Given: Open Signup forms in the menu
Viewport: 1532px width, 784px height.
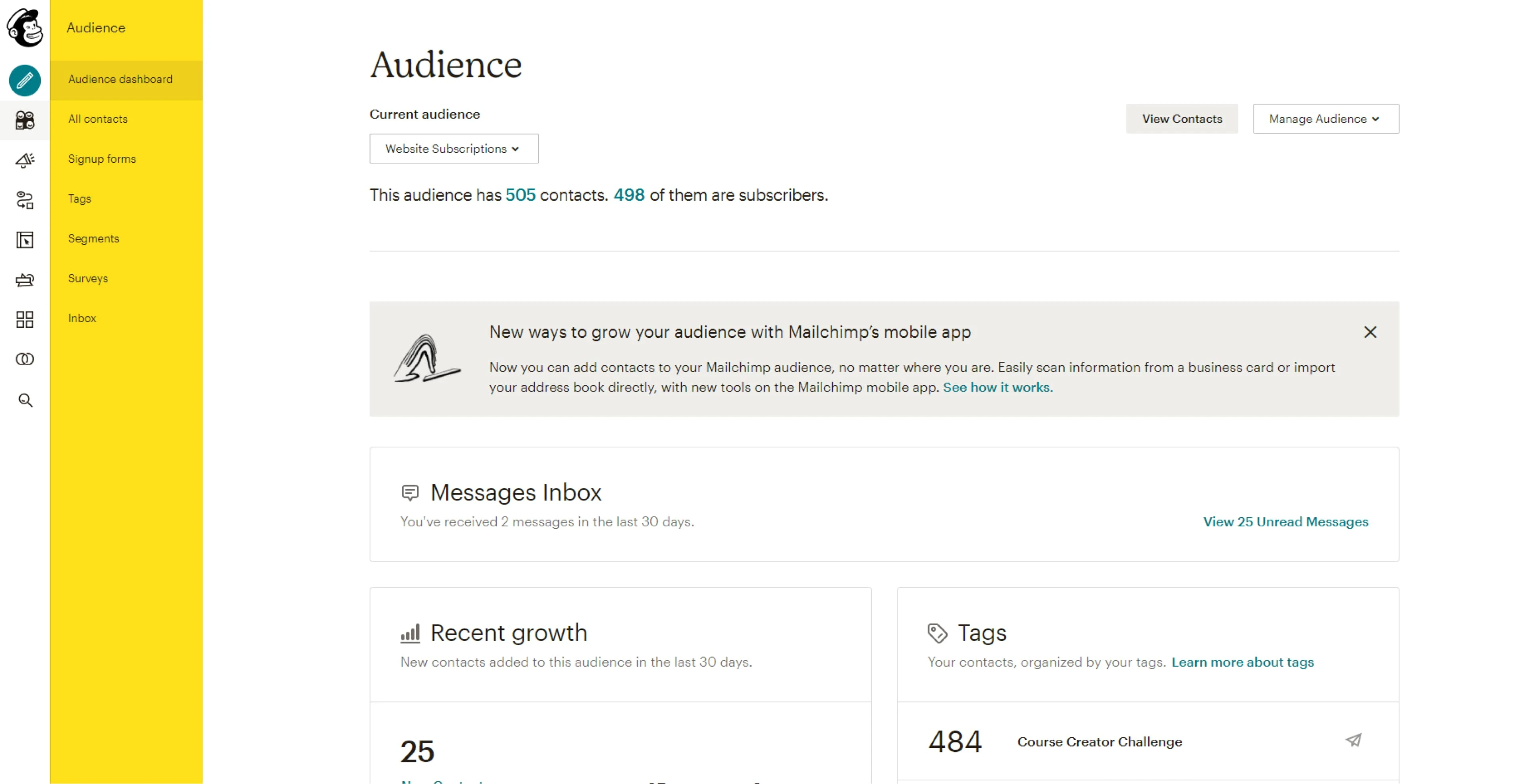Looking at the screenshot, I should click(102, 159).
